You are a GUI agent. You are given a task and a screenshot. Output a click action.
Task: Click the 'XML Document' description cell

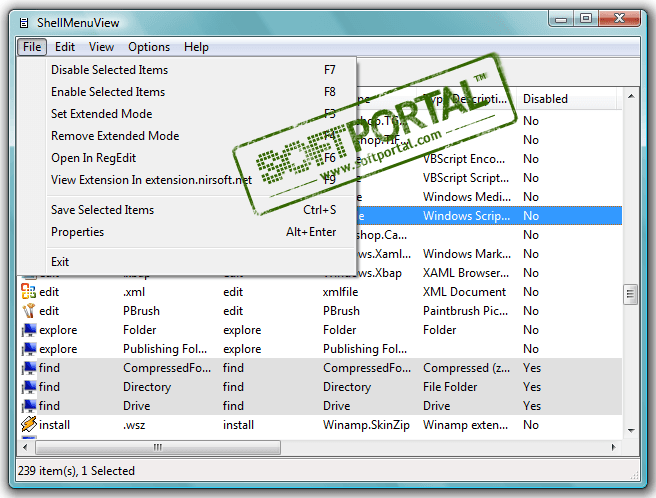click(464, 292)
